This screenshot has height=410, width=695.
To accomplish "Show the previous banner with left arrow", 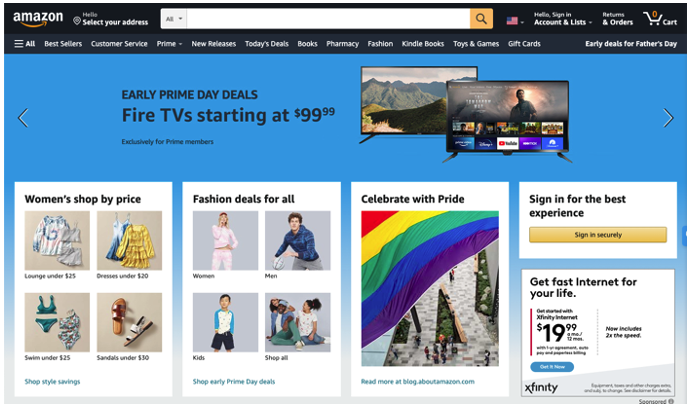I will [23, 118].
